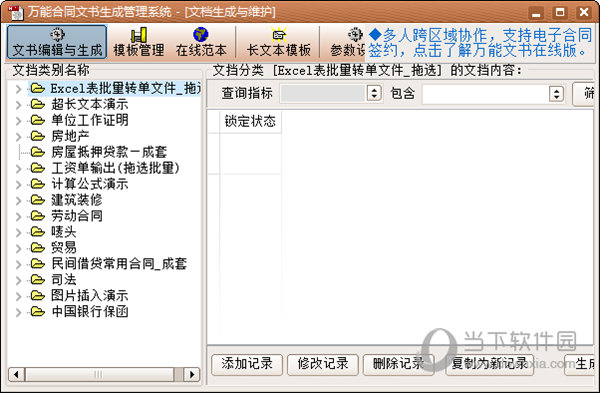Click folder icon of 工资单输出(拖选批量)
This screenshot has width=600, height=393.
pos(38,168)
